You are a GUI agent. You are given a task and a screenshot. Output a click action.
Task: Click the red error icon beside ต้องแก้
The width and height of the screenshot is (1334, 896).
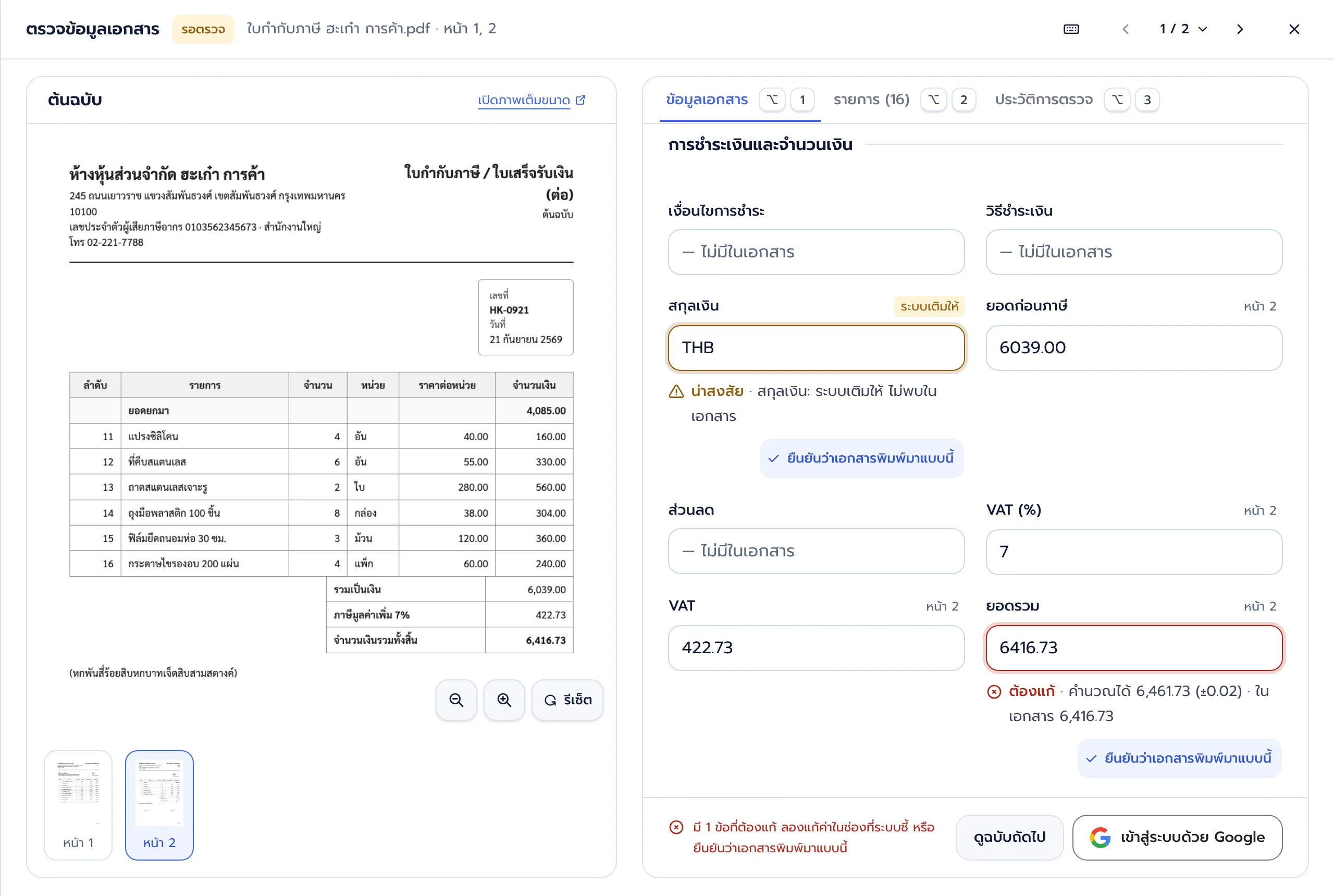(x=994, y=692)
